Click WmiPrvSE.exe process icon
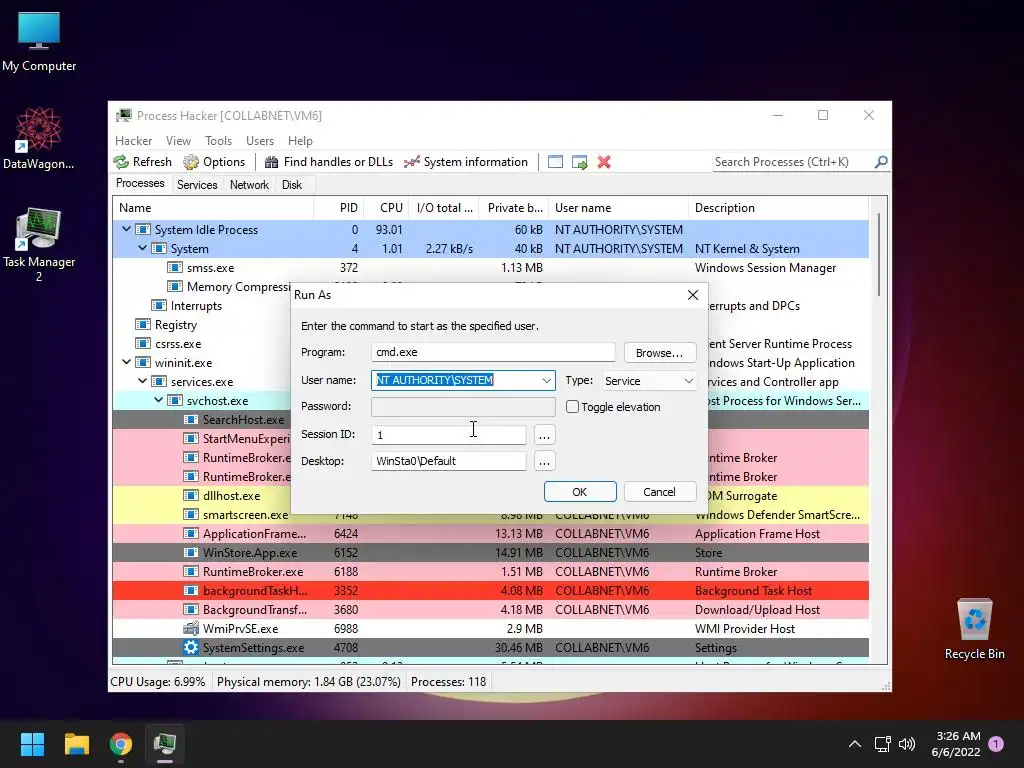1024x768 pixels. pyautogui.click(x=191, y=628)
